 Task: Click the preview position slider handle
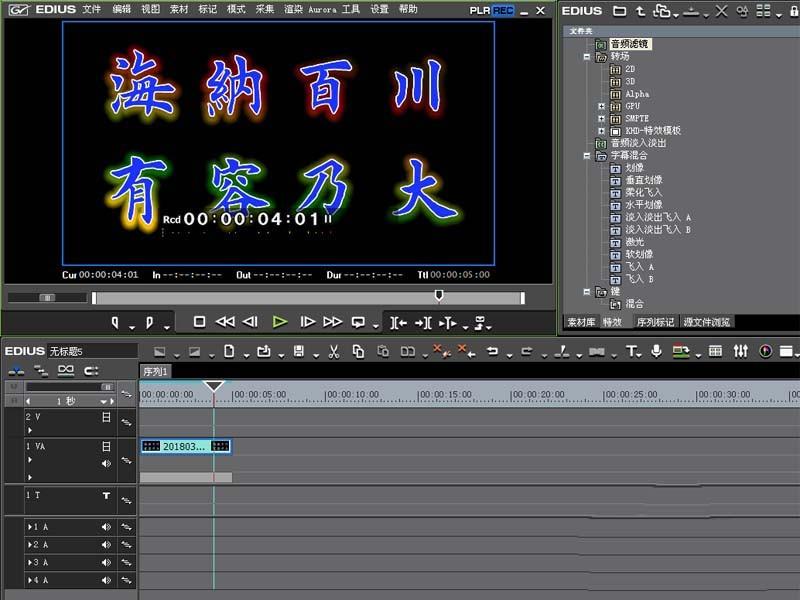tap(438, 295)
